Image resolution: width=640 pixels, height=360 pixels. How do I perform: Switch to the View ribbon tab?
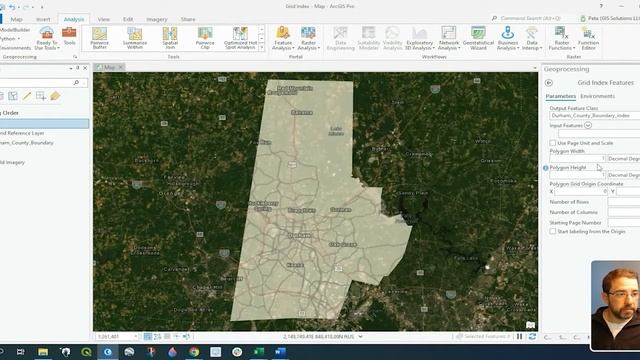(x=103, y=19)
